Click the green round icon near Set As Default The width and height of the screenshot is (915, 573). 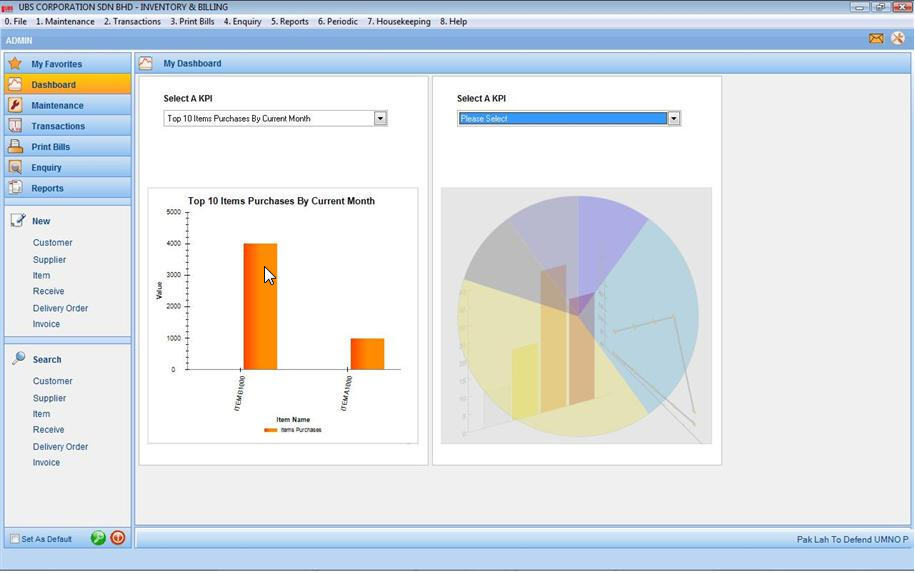click(98, 538)
